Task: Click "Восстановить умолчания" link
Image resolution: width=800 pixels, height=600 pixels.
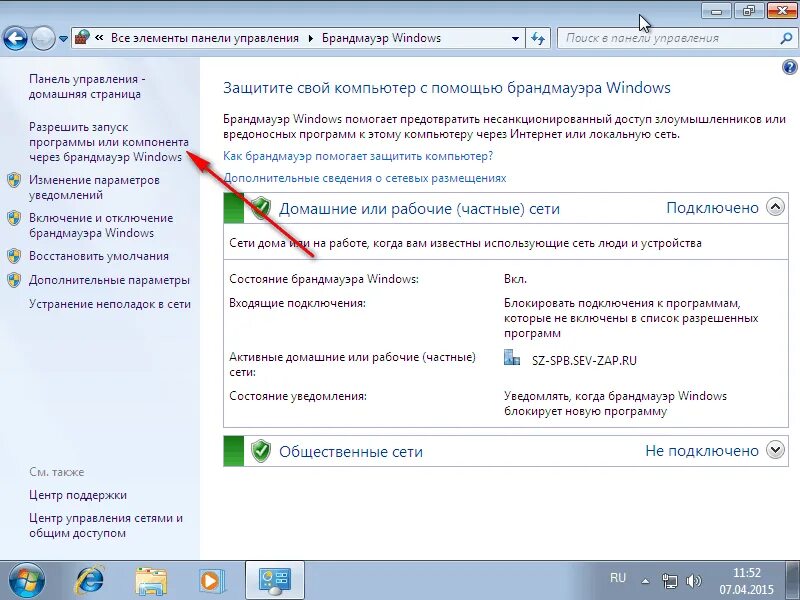Action: [98, 256]
